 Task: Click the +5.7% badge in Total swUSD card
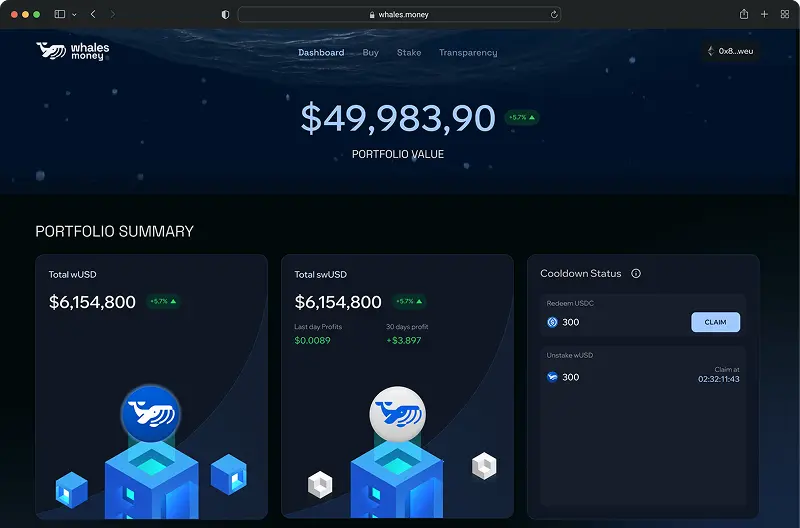tap(409, 301)
